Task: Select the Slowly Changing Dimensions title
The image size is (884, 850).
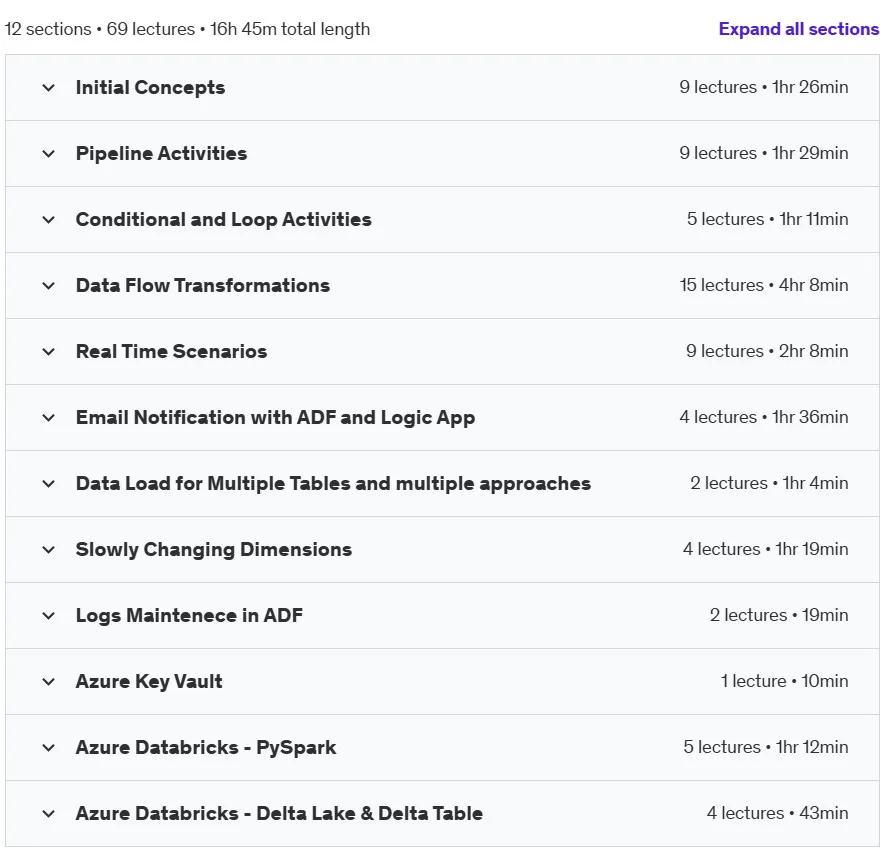Action: coord(214,550)
